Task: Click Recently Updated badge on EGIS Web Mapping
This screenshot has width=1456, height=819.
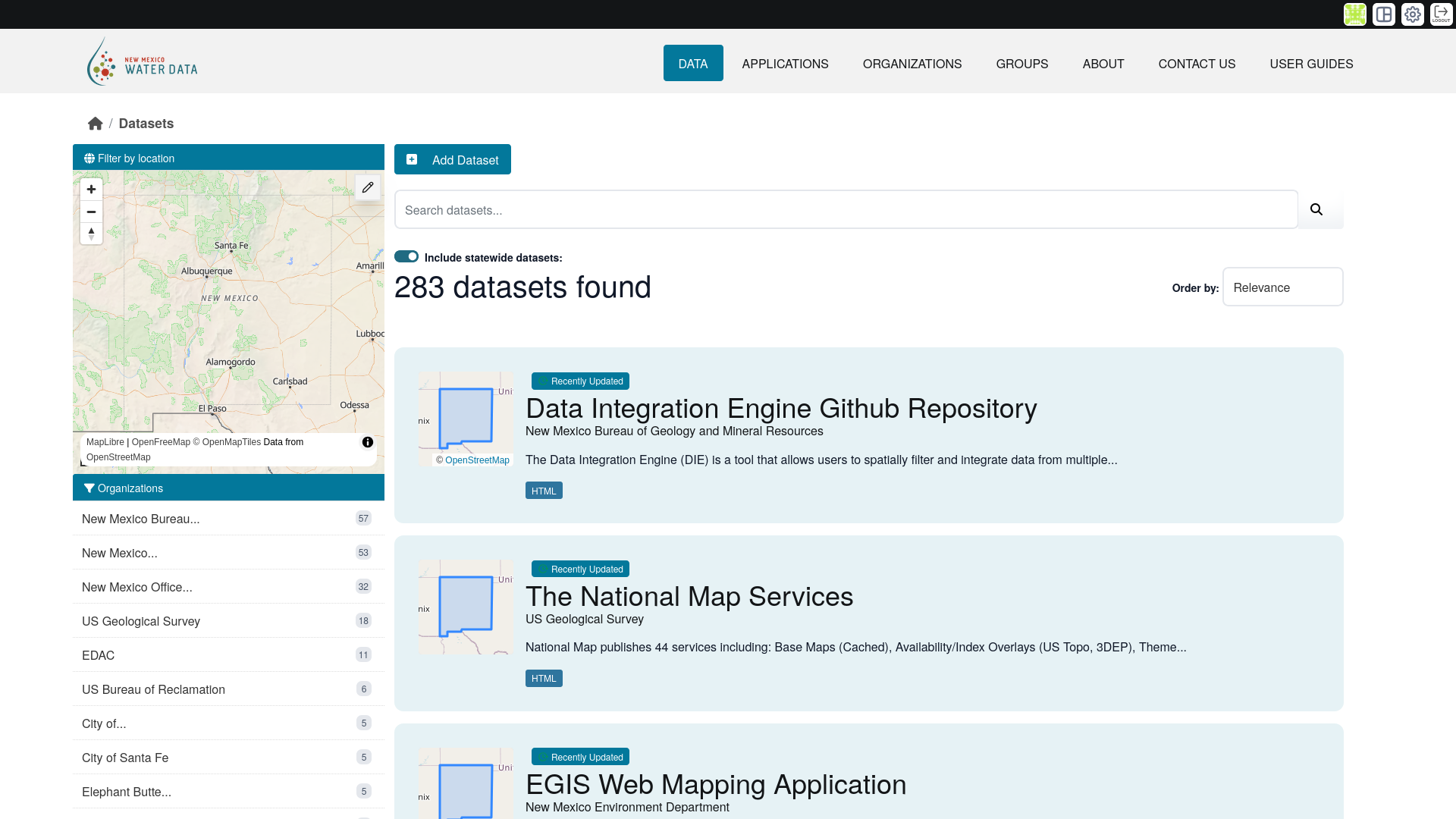Action: click(580, 757)
